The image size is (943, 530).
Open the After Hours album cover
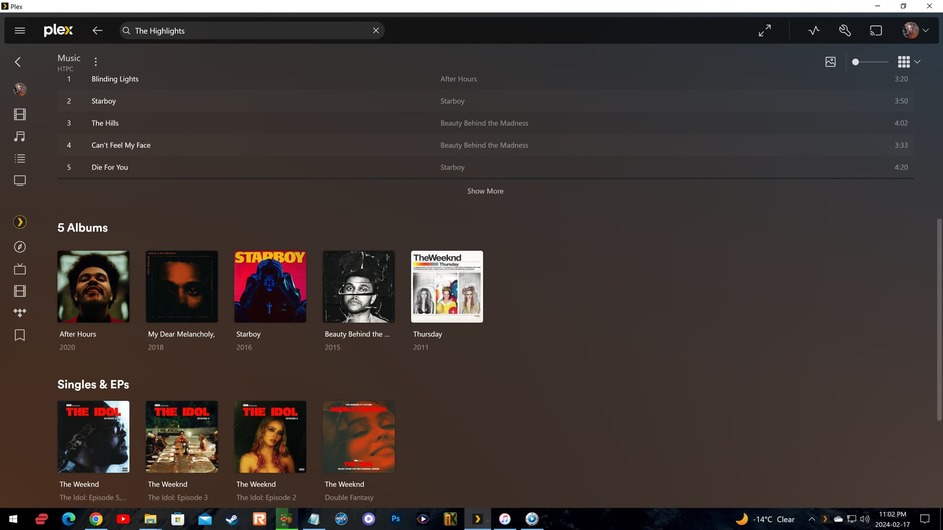tap(93, 286)
